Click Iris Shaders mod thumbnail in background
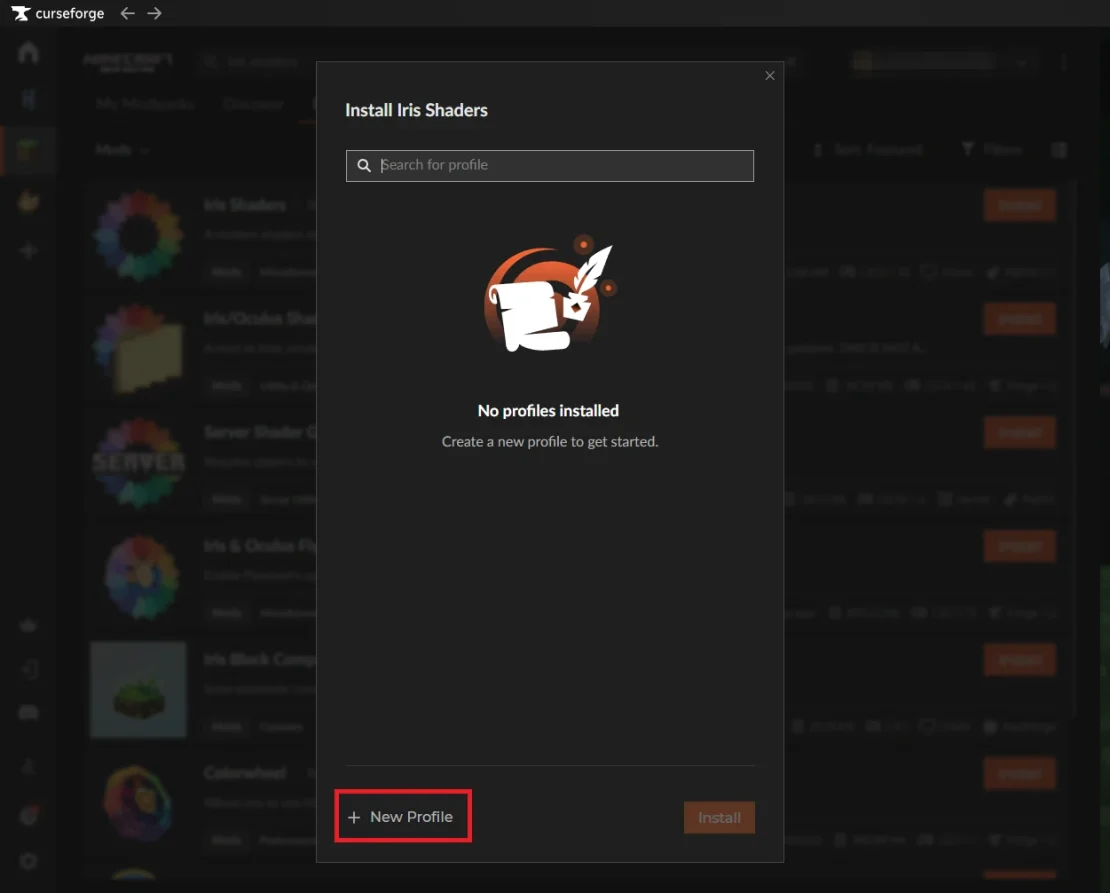 [x=139, y=236]
